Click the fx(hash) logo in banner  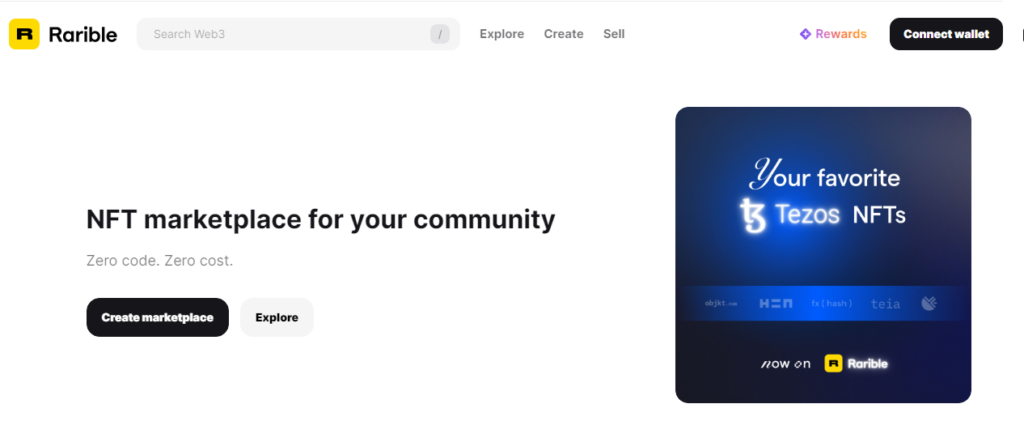(832, 304)
